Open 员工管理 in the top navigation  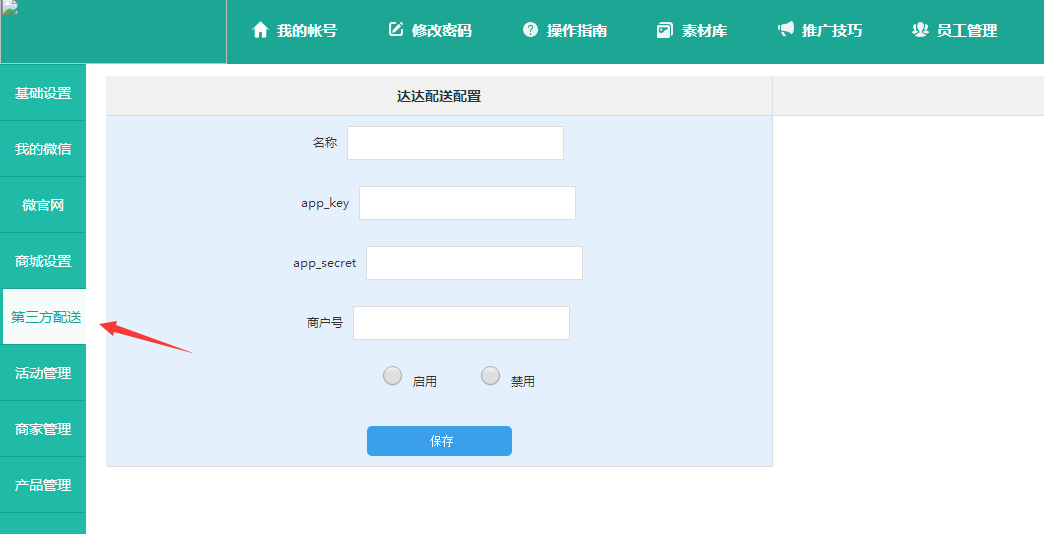point(967,31)
